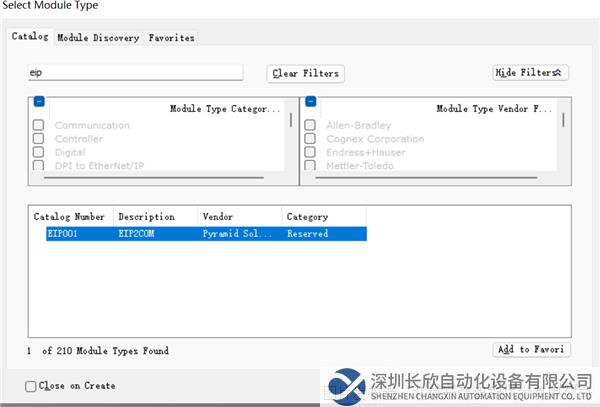Enable the Mettler-Toledo vendor filter
The image size is (600, 407).
(310, 166)
